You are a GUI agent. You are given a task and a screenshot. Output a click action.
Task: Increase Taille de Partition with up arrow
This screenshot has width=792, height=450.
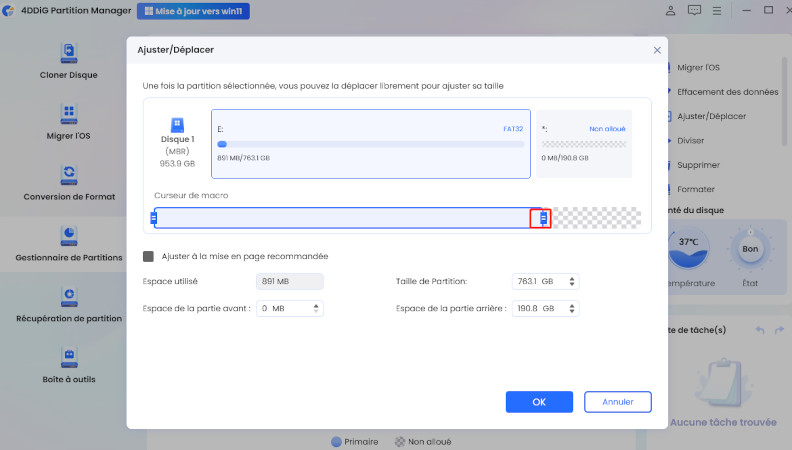(571, 278)
